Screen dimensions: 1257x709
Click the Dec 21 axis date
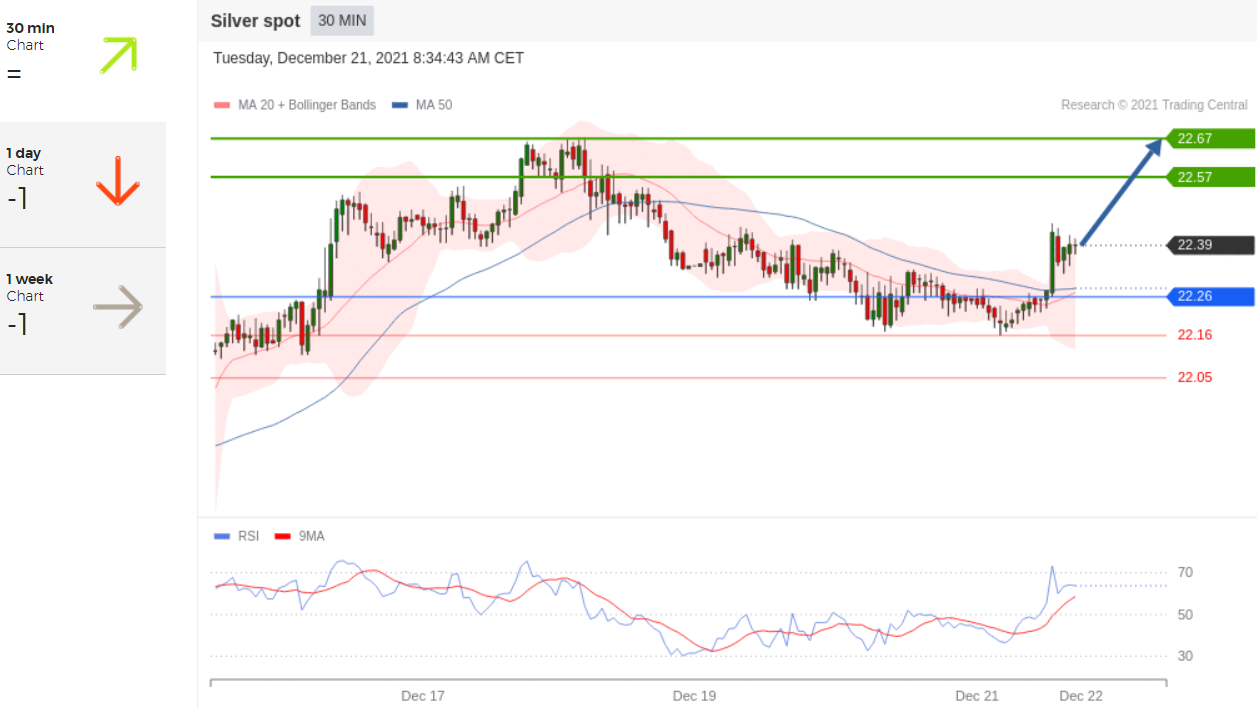pos(977,696)
